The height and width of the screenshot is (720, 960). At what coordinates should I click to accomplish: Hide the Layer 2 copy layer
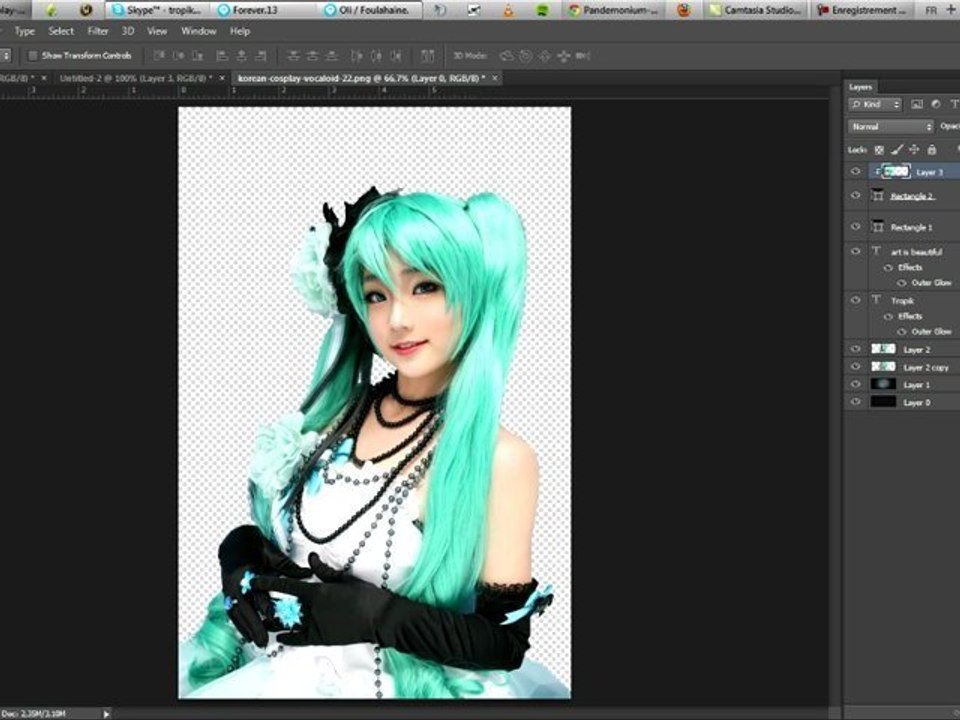point(855,367)
